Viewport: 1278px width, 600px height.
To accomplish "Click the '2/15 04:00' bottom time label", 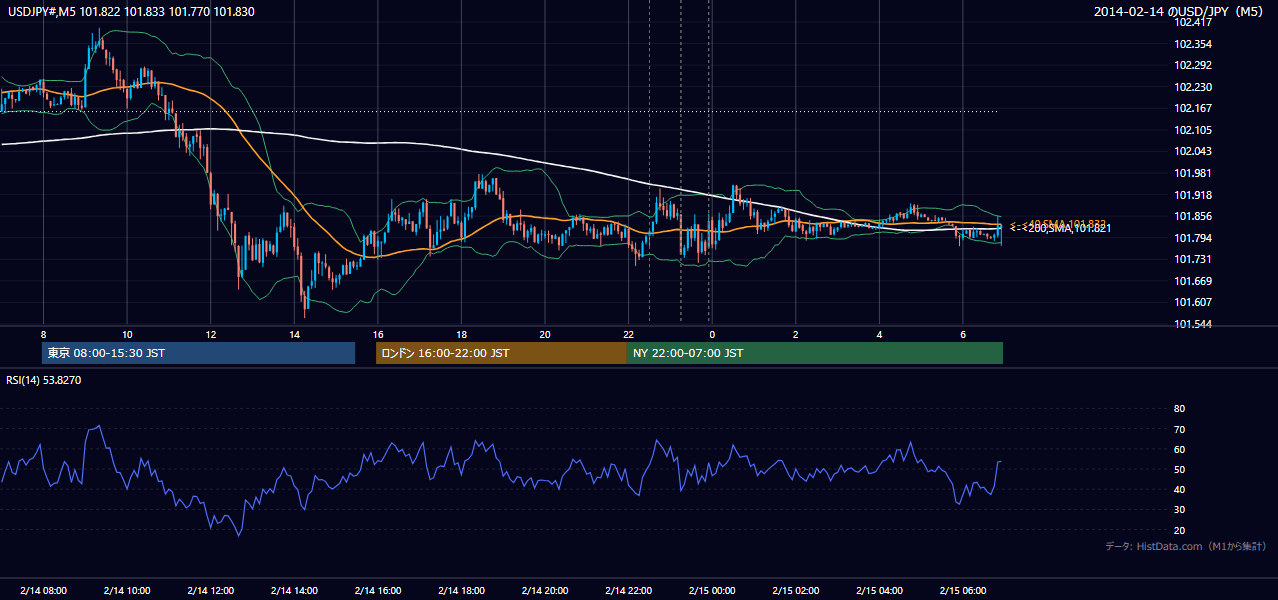I will click(878, 591).
